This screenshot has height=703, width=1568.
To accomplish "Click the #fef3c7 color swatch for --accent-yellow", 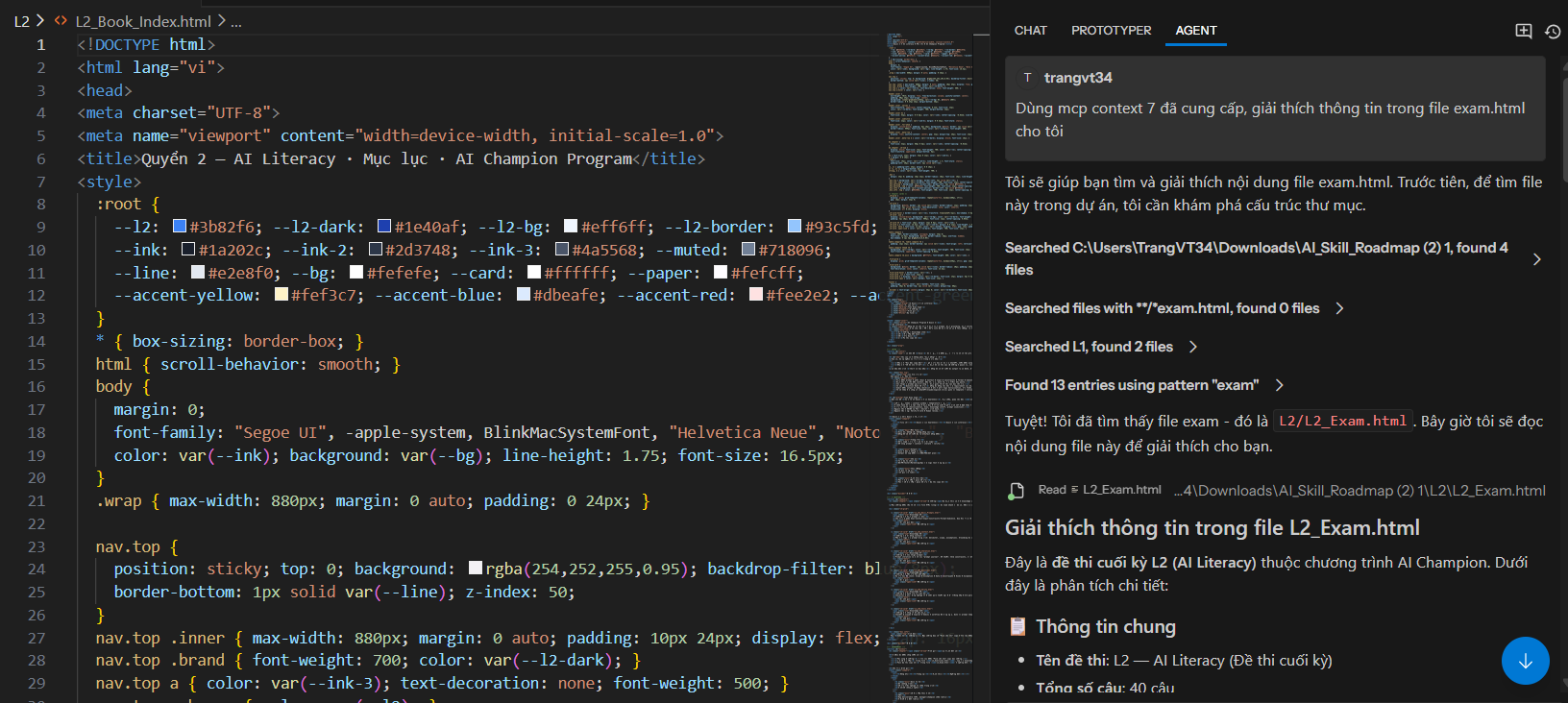I will click(282, 295).
